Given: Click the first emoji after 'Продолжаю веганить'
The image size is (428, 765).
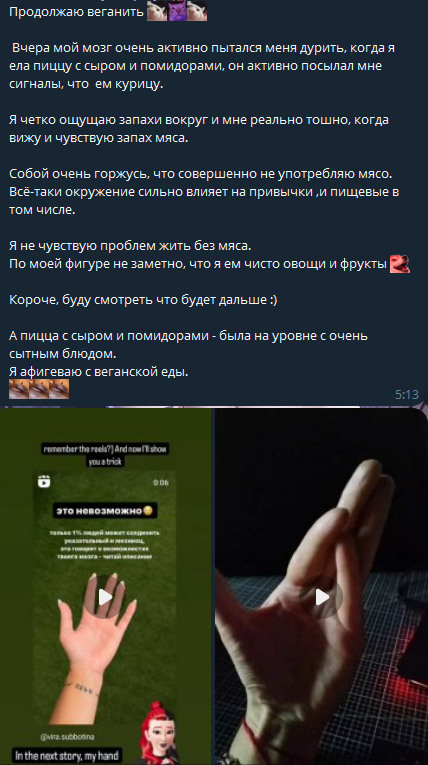Looking at the screenshot, I should tap(157, 11).
